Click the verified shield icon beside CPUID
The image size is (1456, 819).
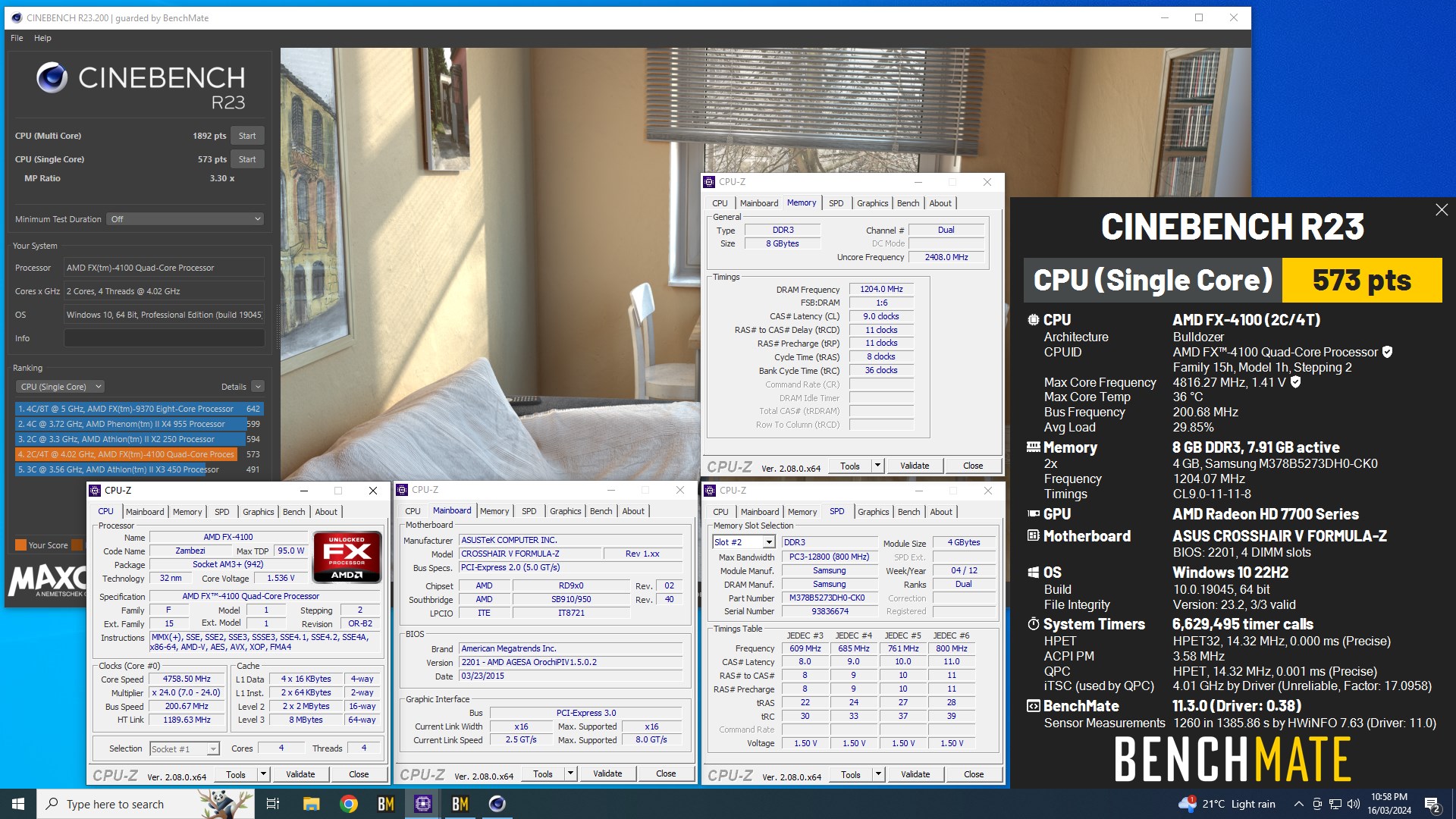pos(1387,352)
